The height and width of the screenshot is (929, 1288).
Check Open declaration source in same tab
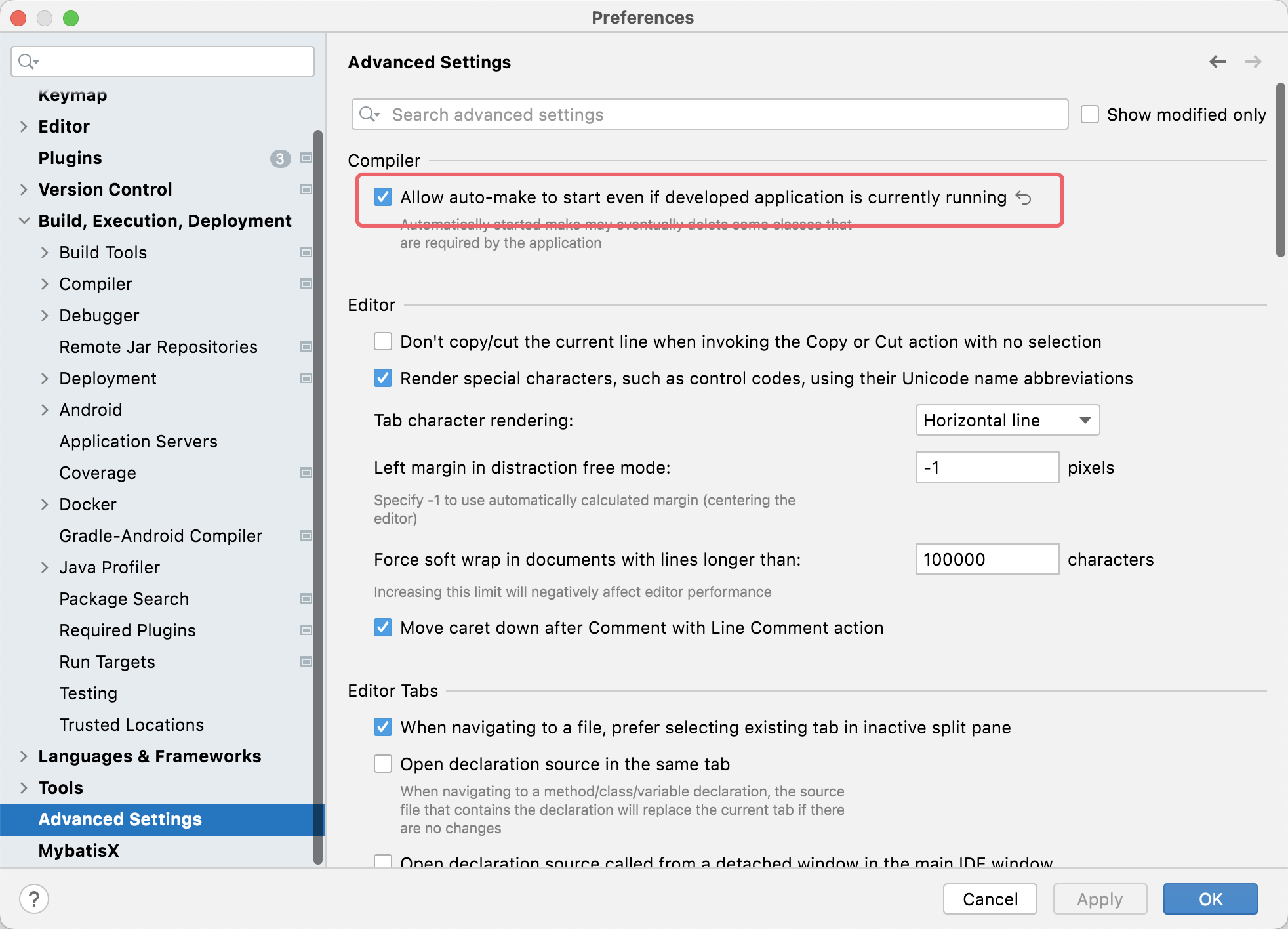tap(383, 764)
